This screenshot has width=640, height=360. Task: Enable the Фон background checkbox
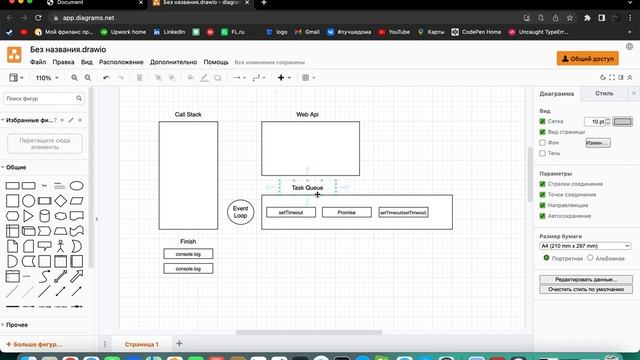542,142
